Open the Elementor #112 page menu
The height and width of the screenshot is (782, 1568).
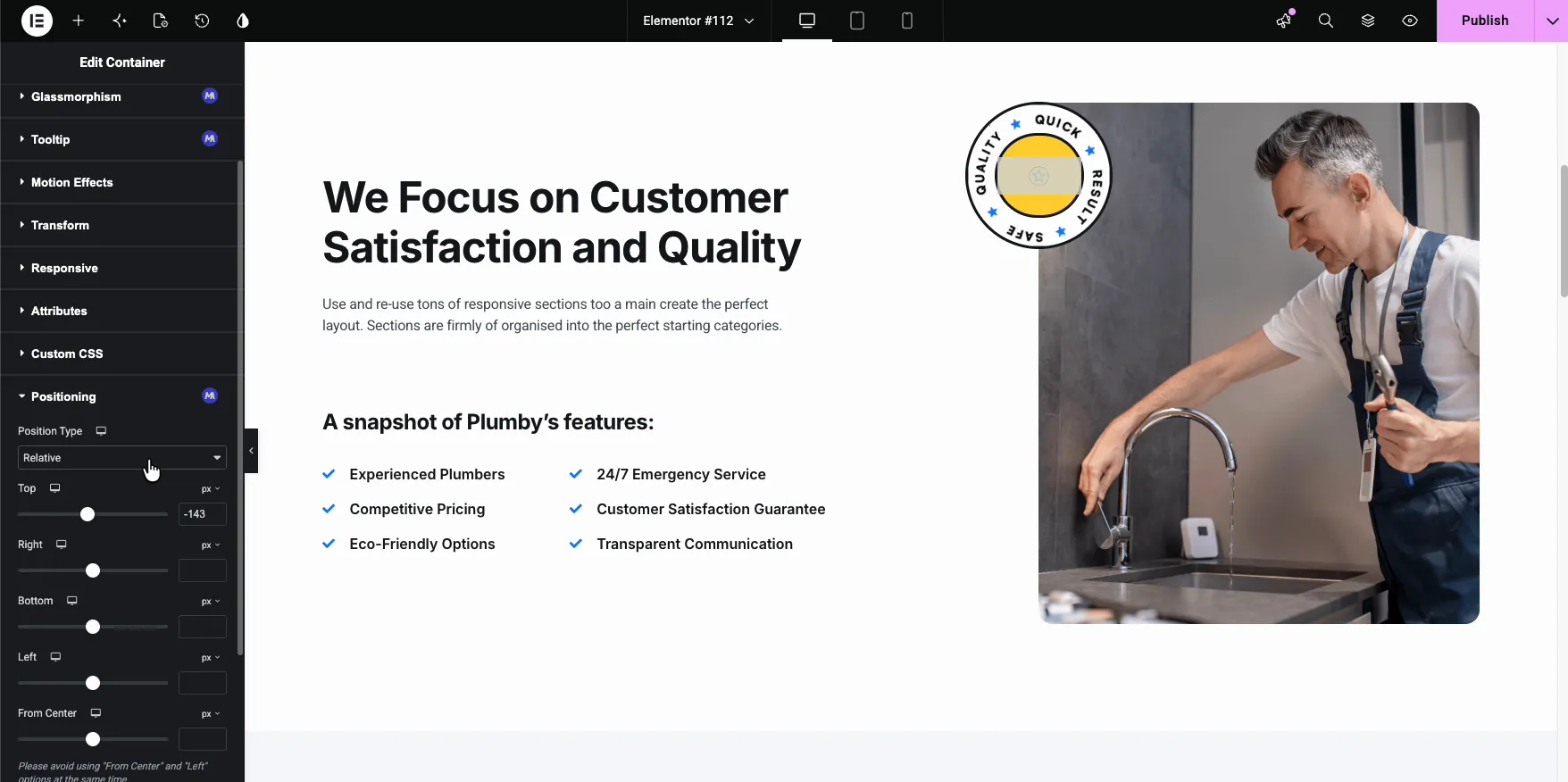pos(698,21)
